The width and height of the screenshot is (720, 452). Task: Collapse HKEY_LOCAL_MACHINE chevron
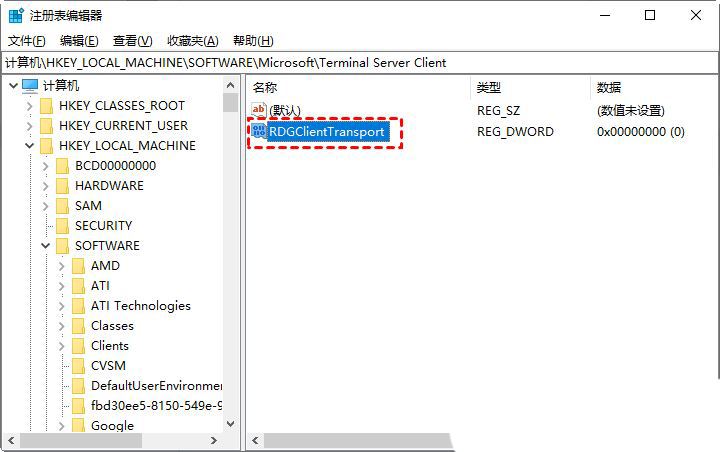click(29, 146)
